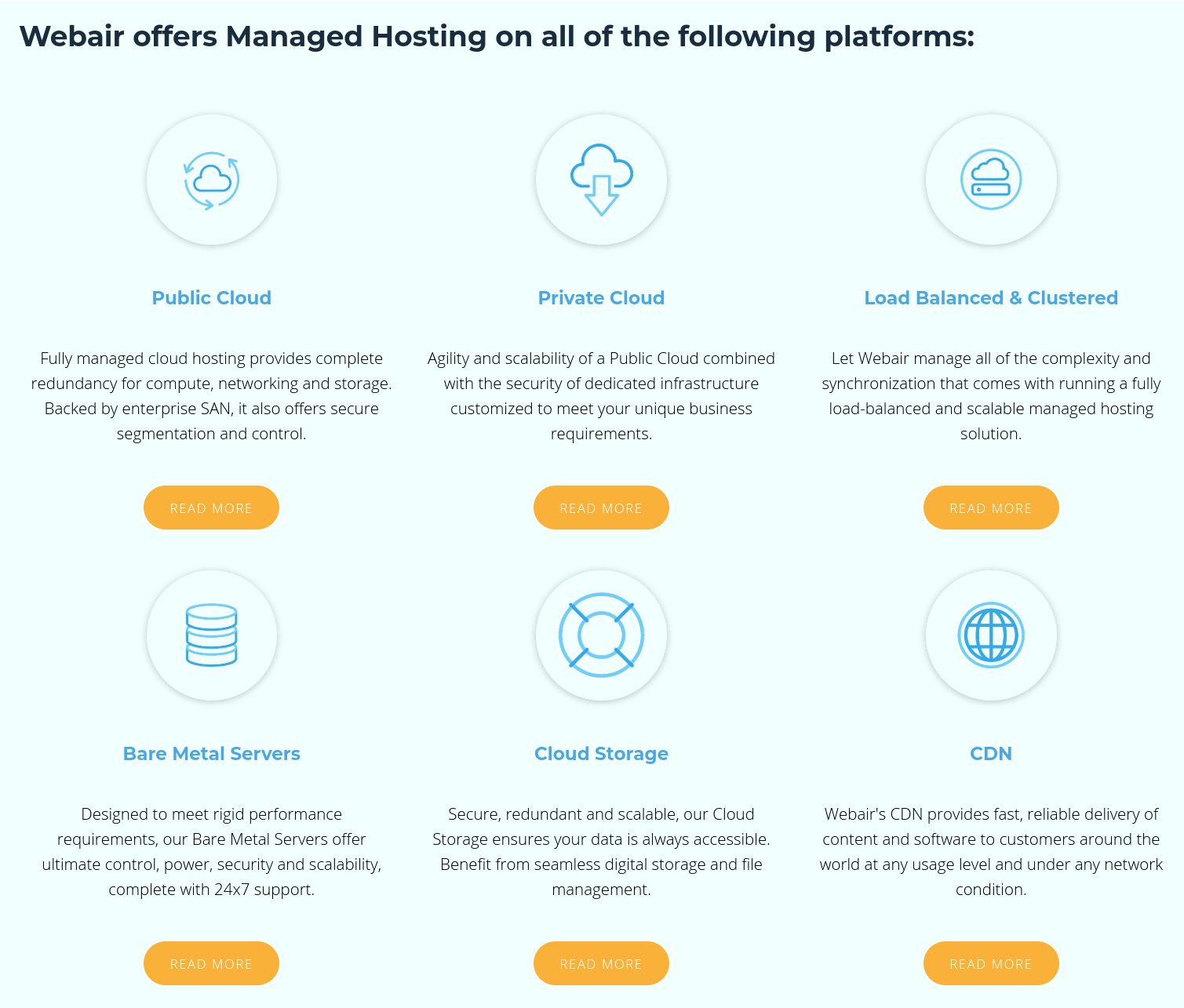Open the Load Balanced & Clustered heading
The width and height of the screenshot is (1184, 1008).
click(x=991, y=298)
